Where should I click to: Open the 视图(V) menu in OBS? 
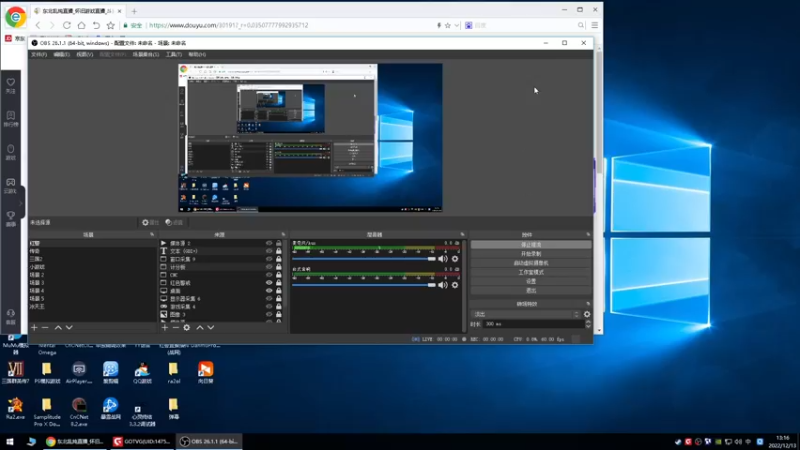[85, 55]
